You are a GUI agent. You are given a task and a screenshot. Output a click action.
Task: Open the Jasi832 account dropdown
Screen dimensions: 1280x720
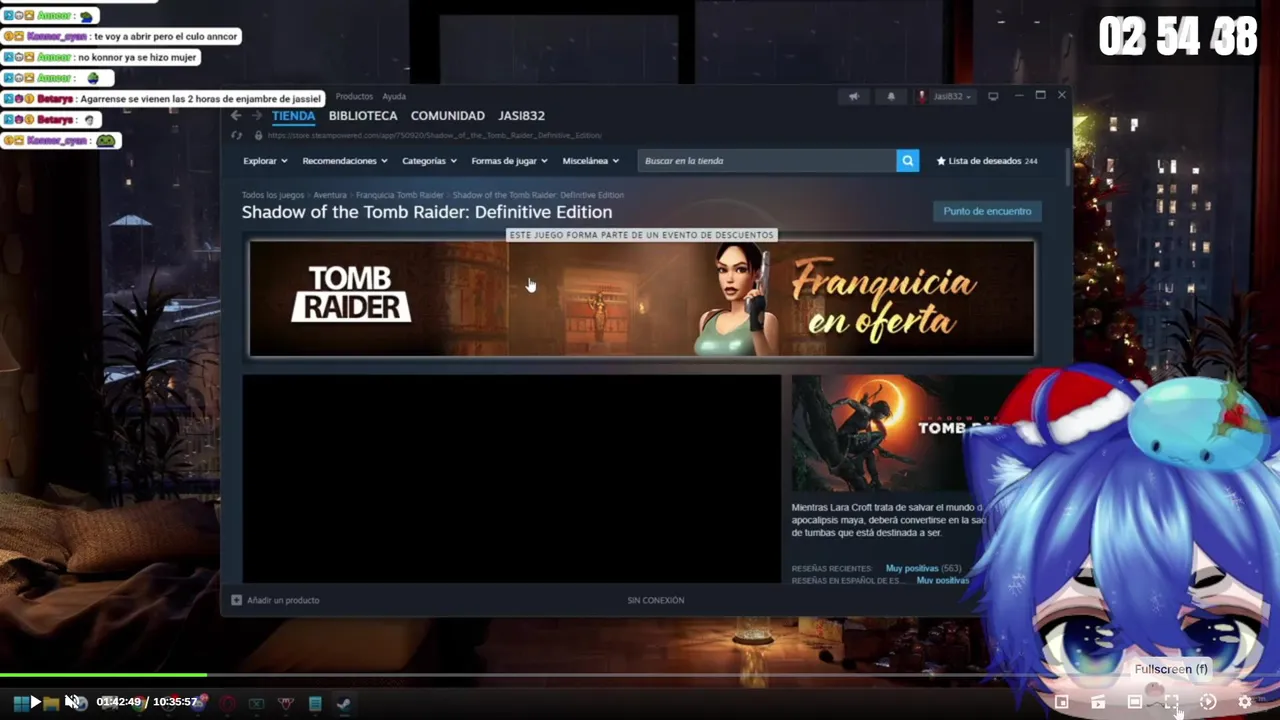click(945, 96)
